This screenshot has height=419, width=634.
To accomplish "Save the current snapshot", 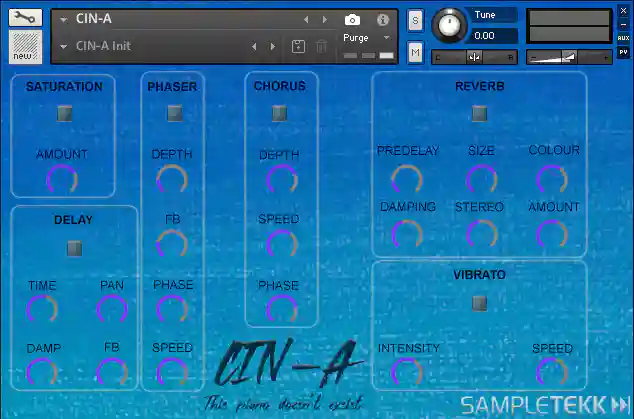I will 298,47.
